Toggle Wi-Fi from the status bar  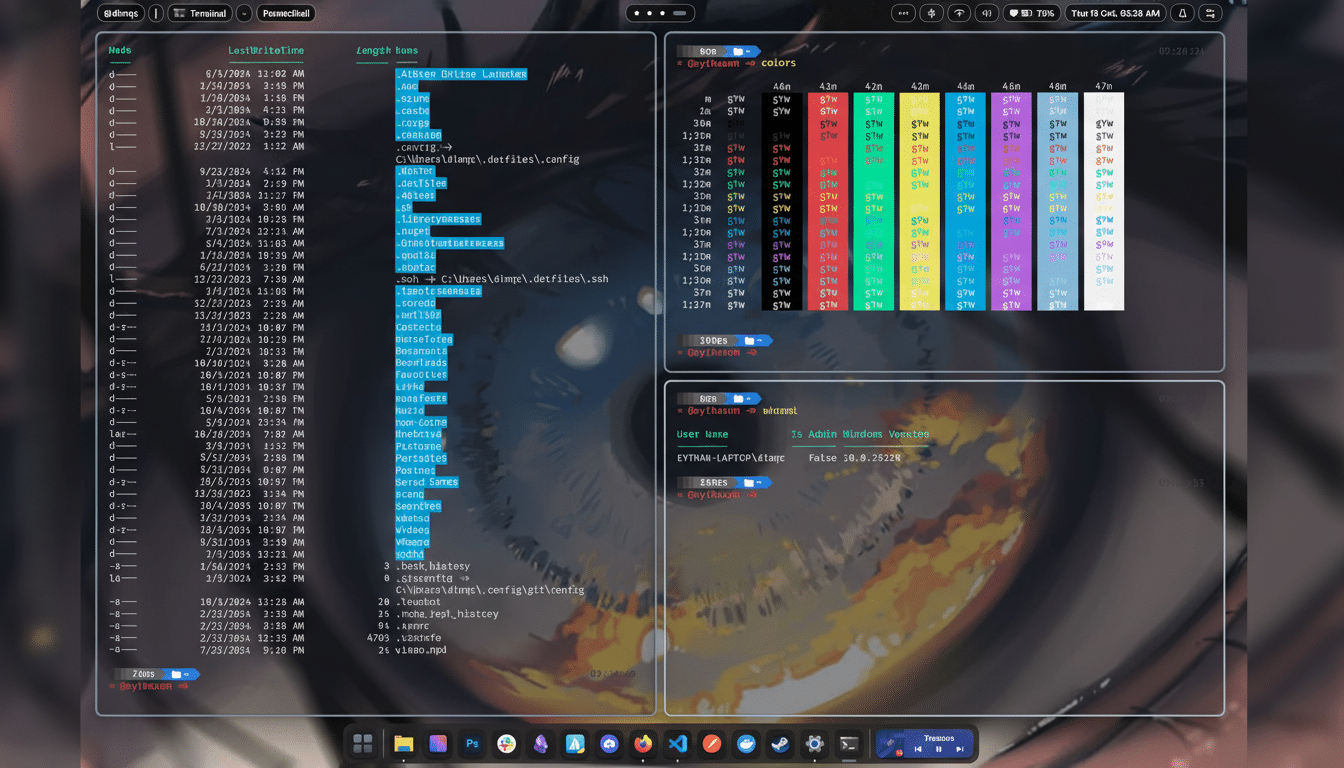(x=957, y=13)
